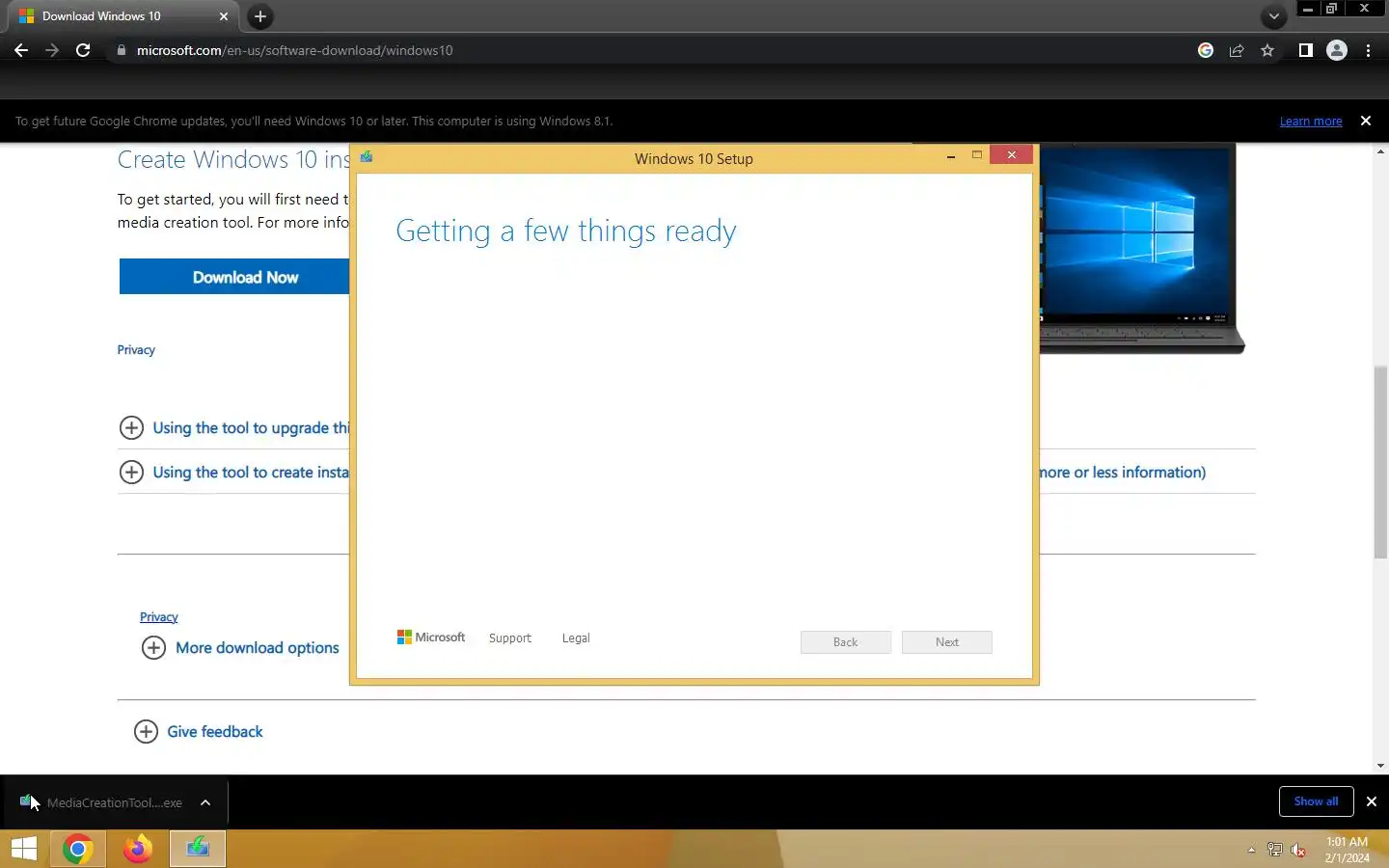Go back to previous page in Chrome
Screen dimensions: 1389x868
(21, 50)
